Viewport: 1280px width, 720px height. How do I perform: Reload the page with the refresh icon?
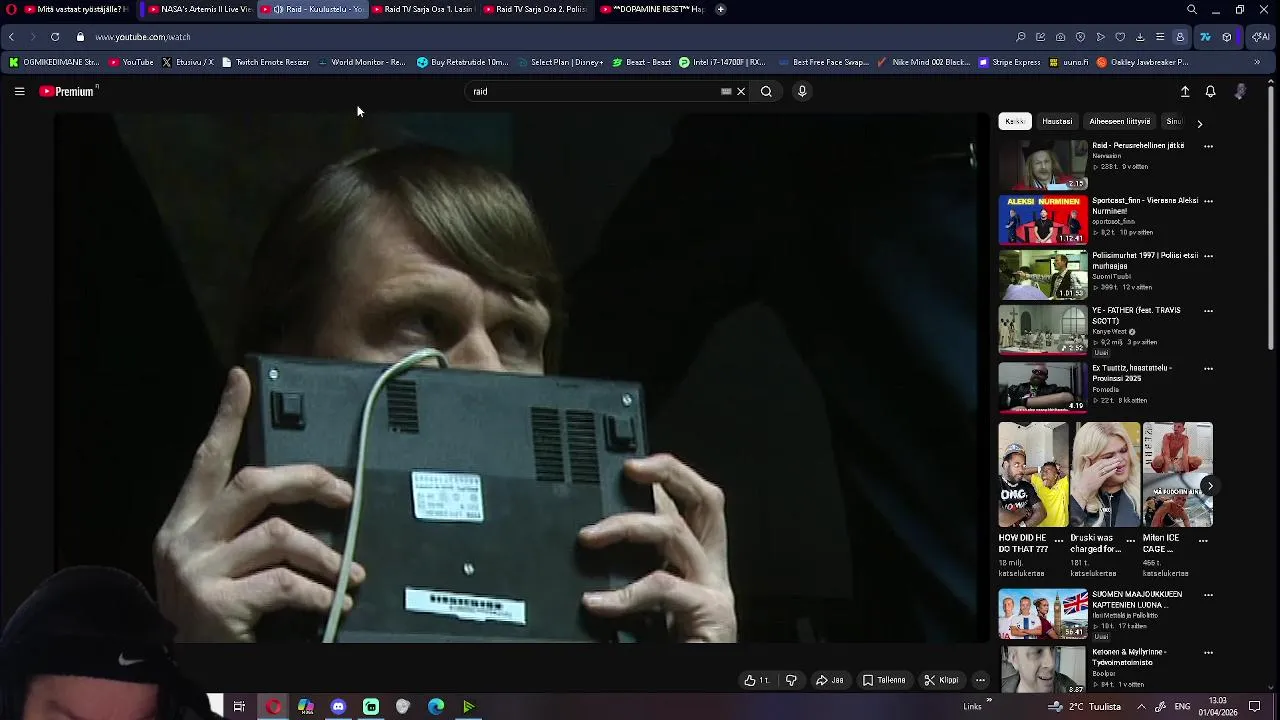(54, 37)
